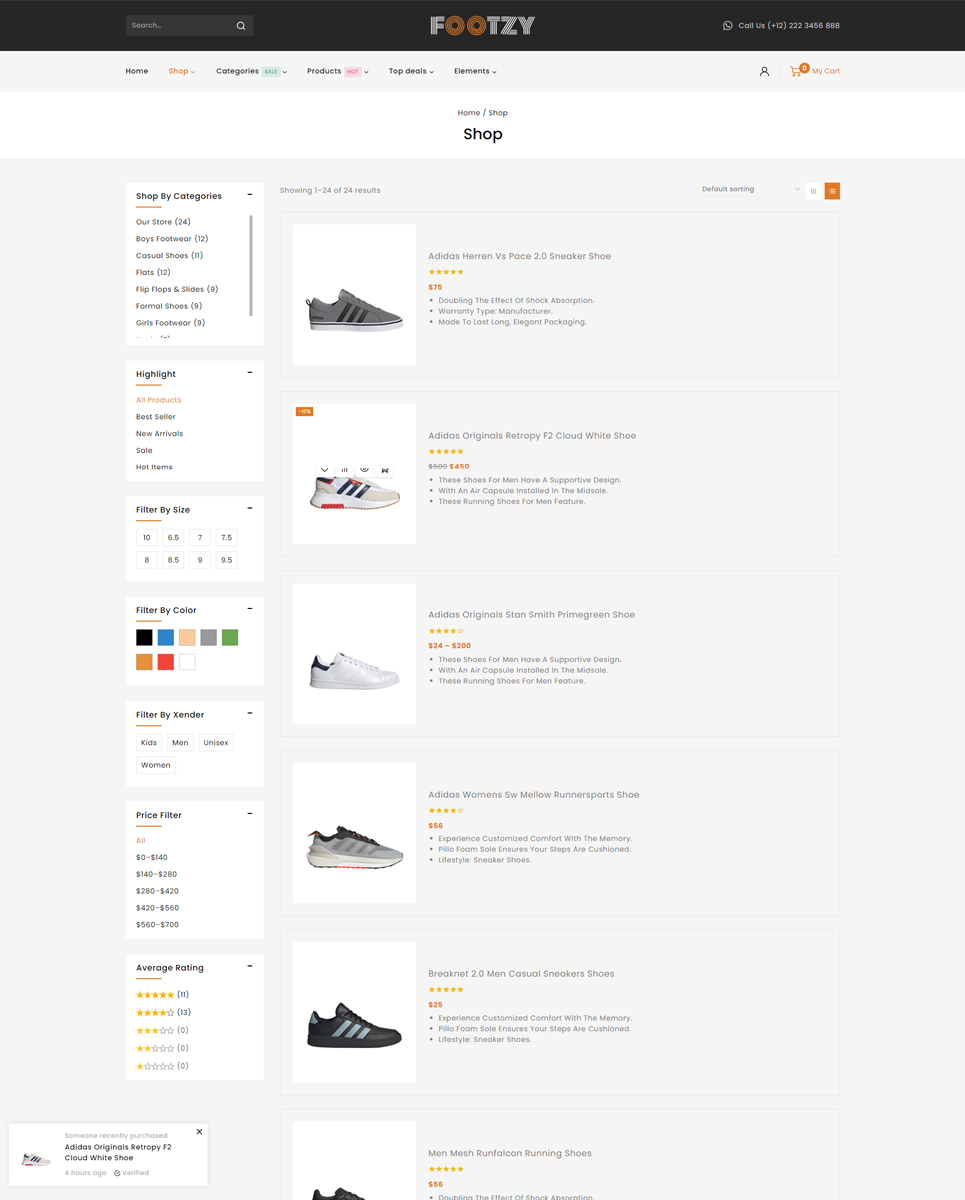Viewport: 965px width, 1200px height.
Task: Open the Default sorting dropdown
Action: coord(750,189)
